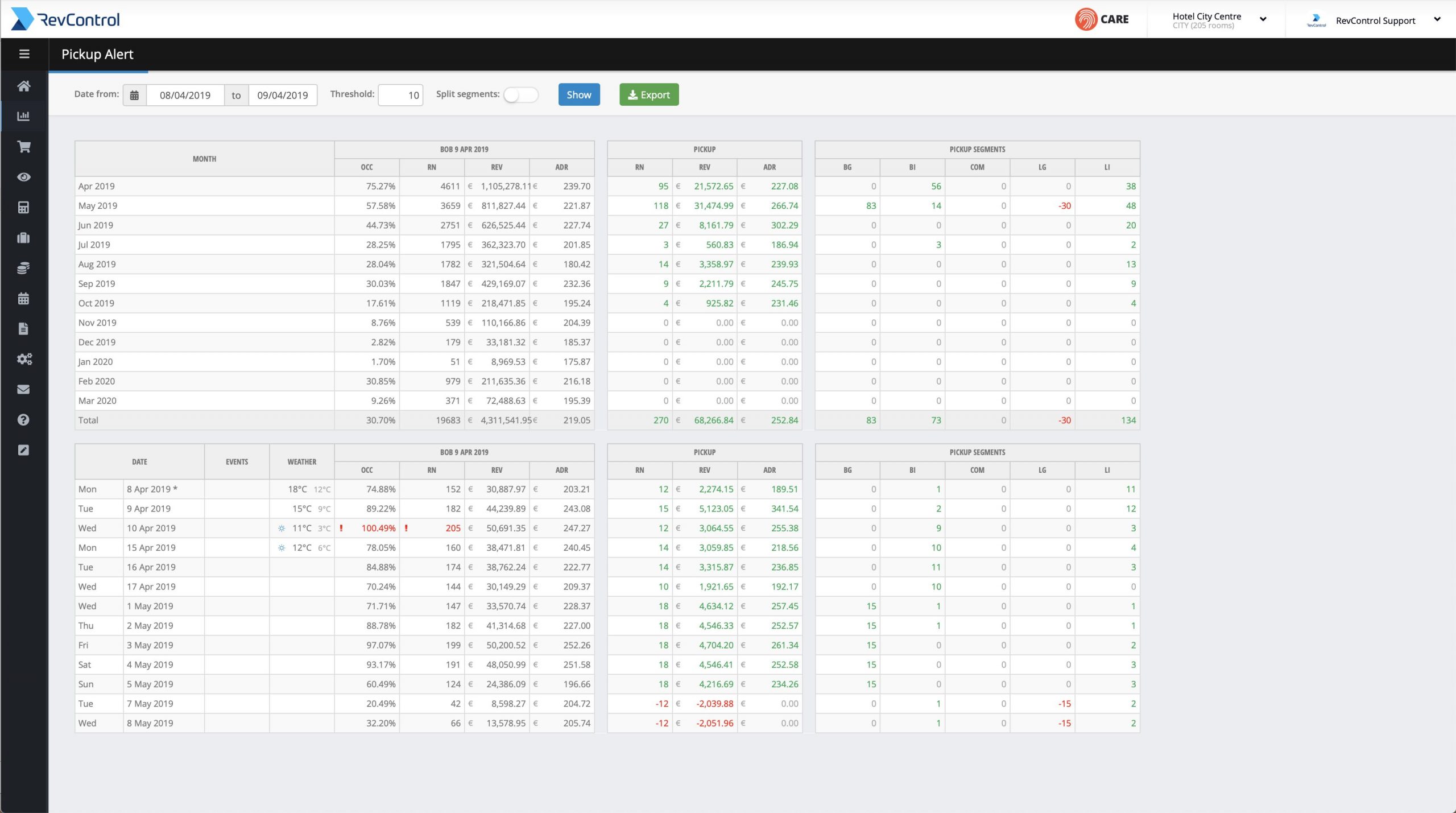This screenshot has height=813, width=1456.
Task: Click sun weather icon for 10 Apr 2019
Action: 282,529
